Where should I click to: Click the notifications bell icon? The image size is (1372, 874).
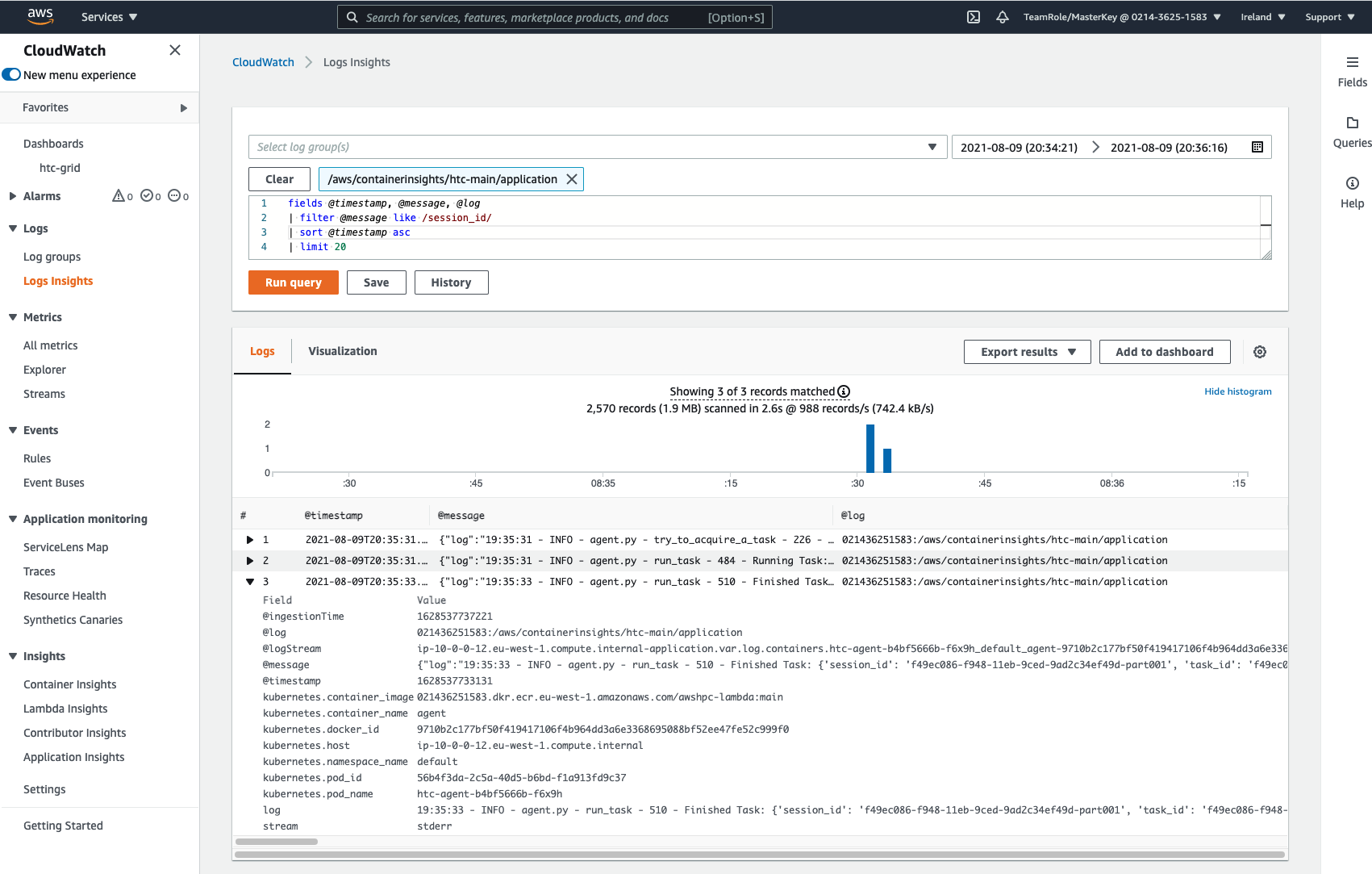(x=1003, y=17)
